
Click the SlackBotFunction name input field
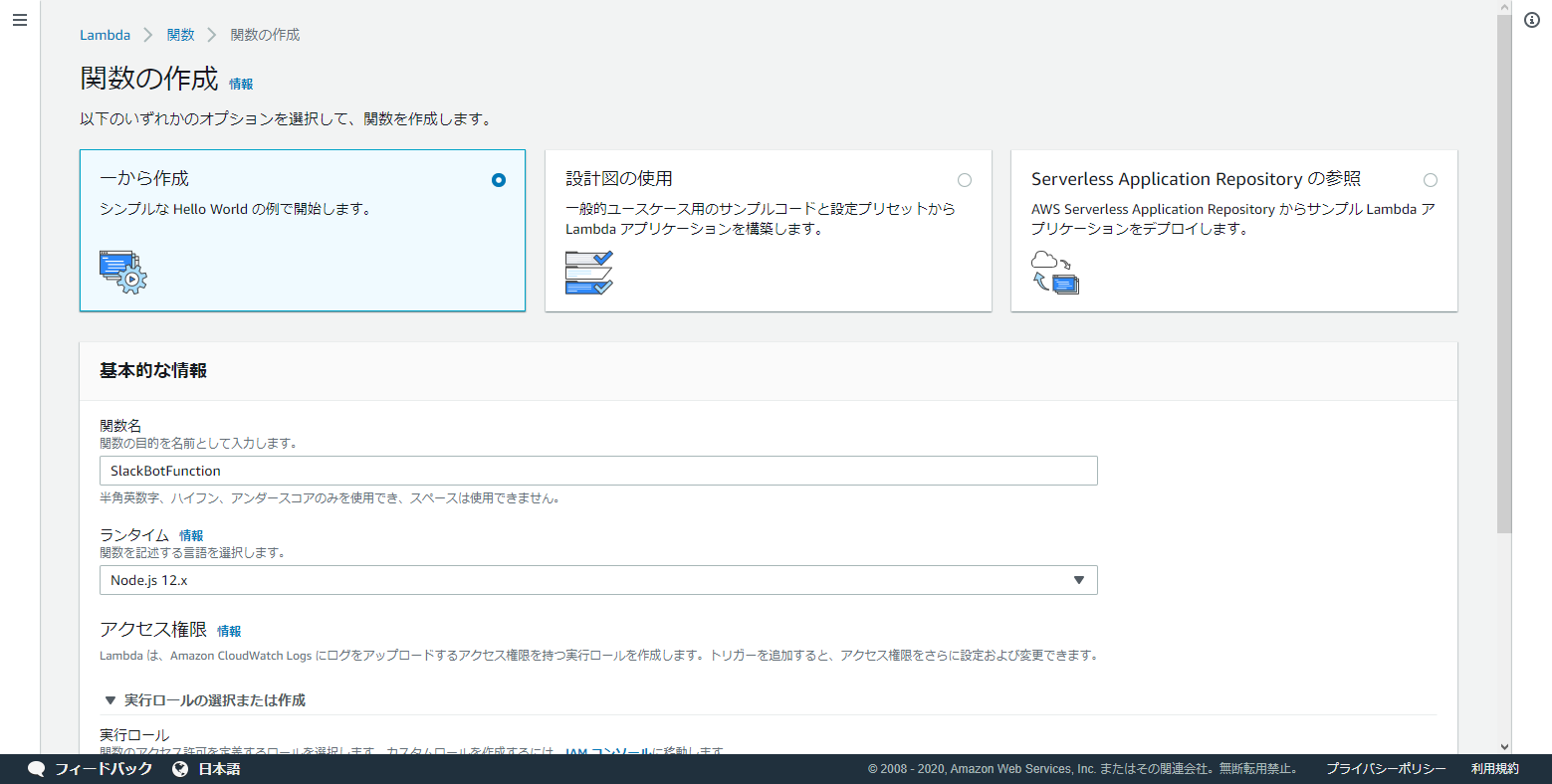coord(598,471)
